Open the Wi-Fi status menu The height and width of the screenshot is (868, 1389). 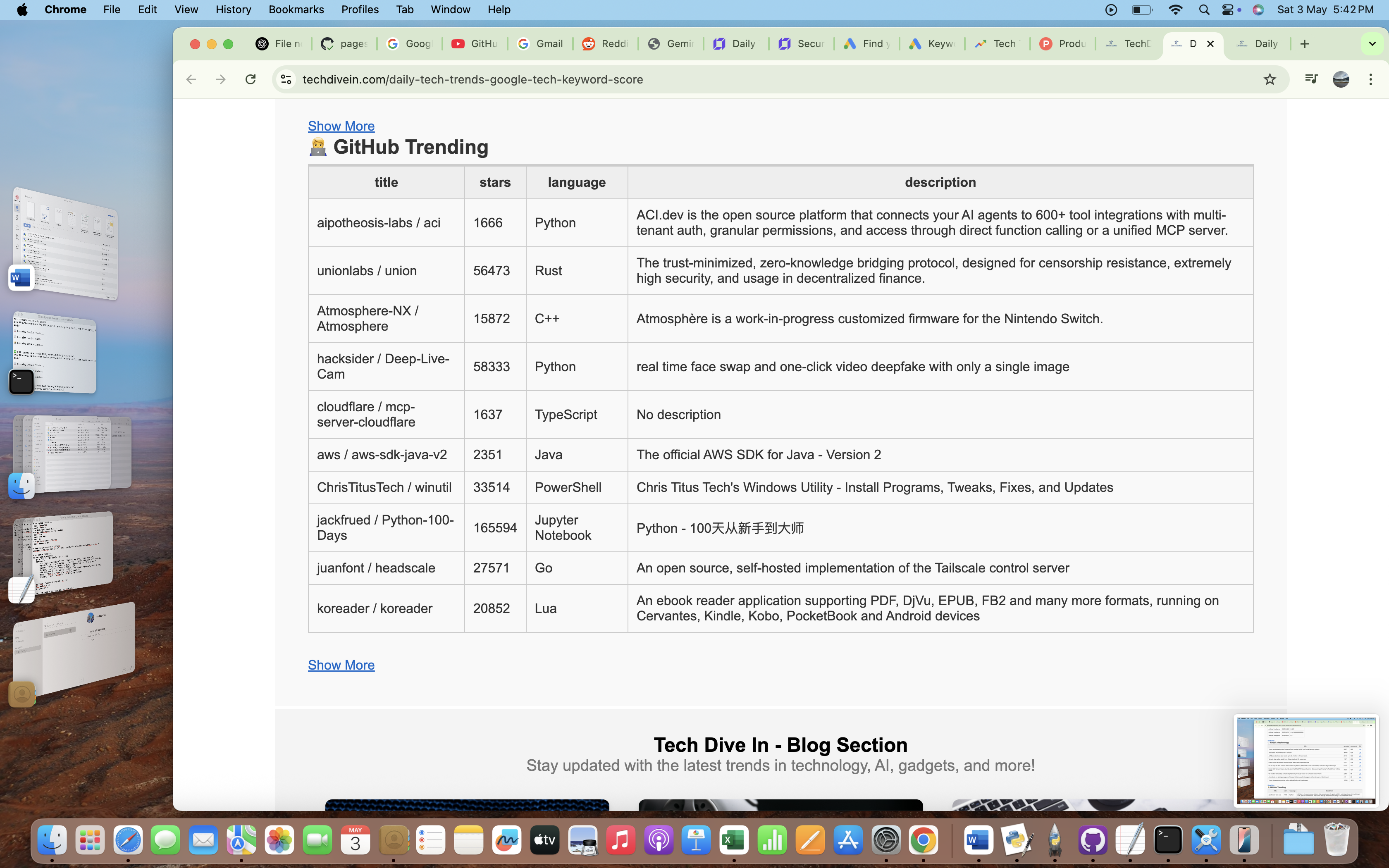coord(1175,10)
